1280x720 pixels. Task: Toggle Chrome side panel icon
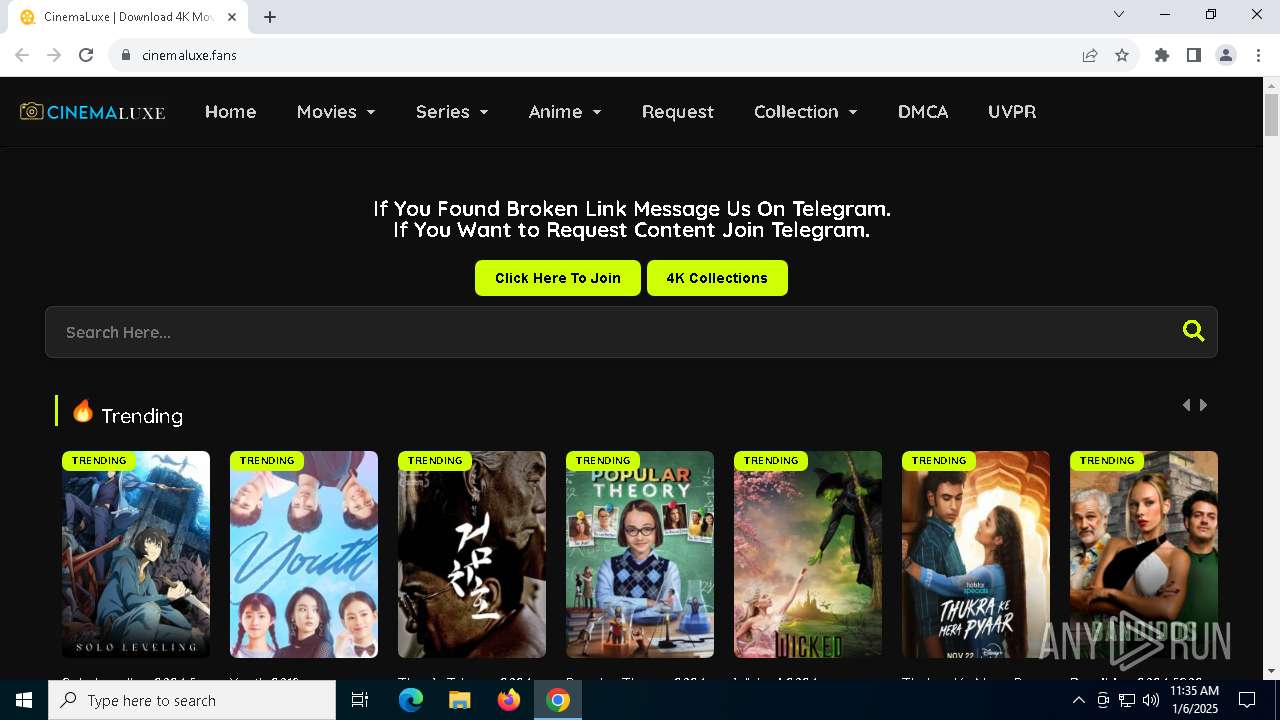[x=1194, y=55]
